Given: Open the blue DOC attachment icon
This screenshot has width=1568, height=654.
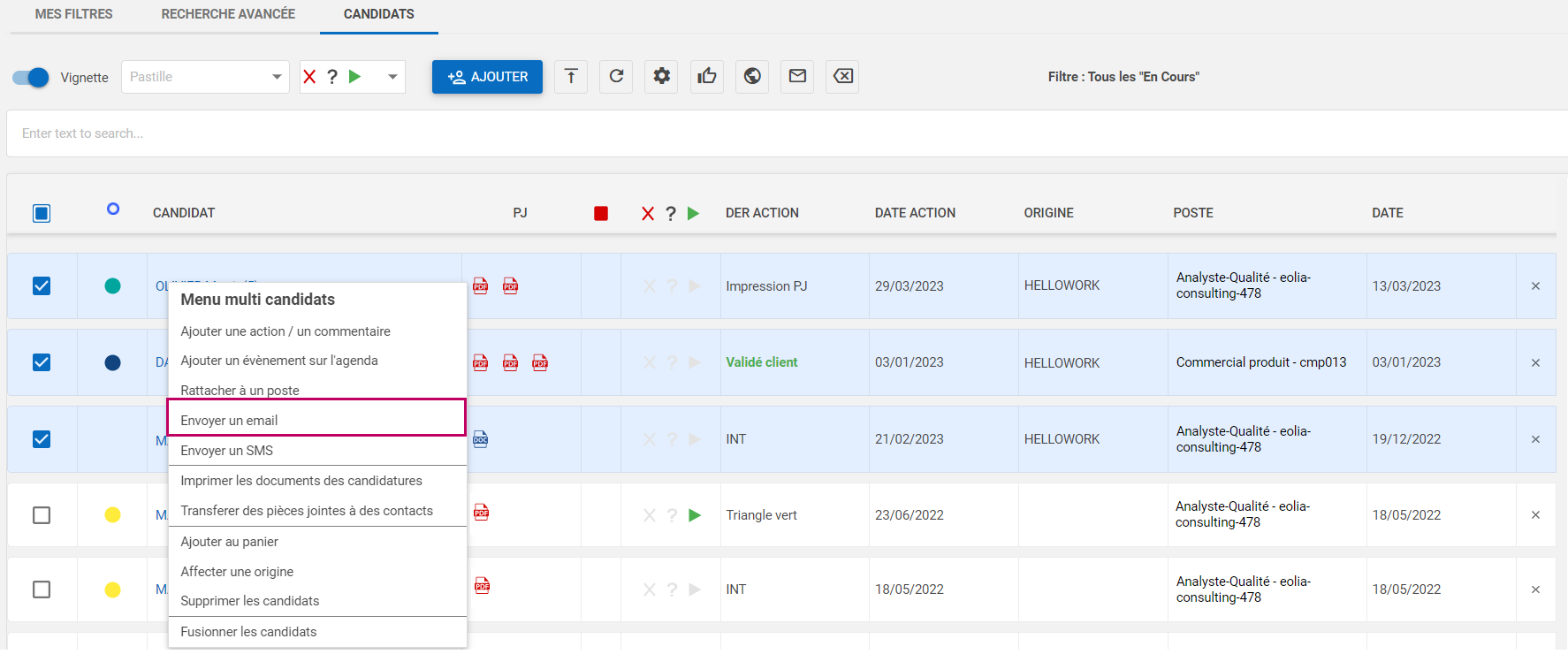Looking at the screenshot, I should pos(481,439).
